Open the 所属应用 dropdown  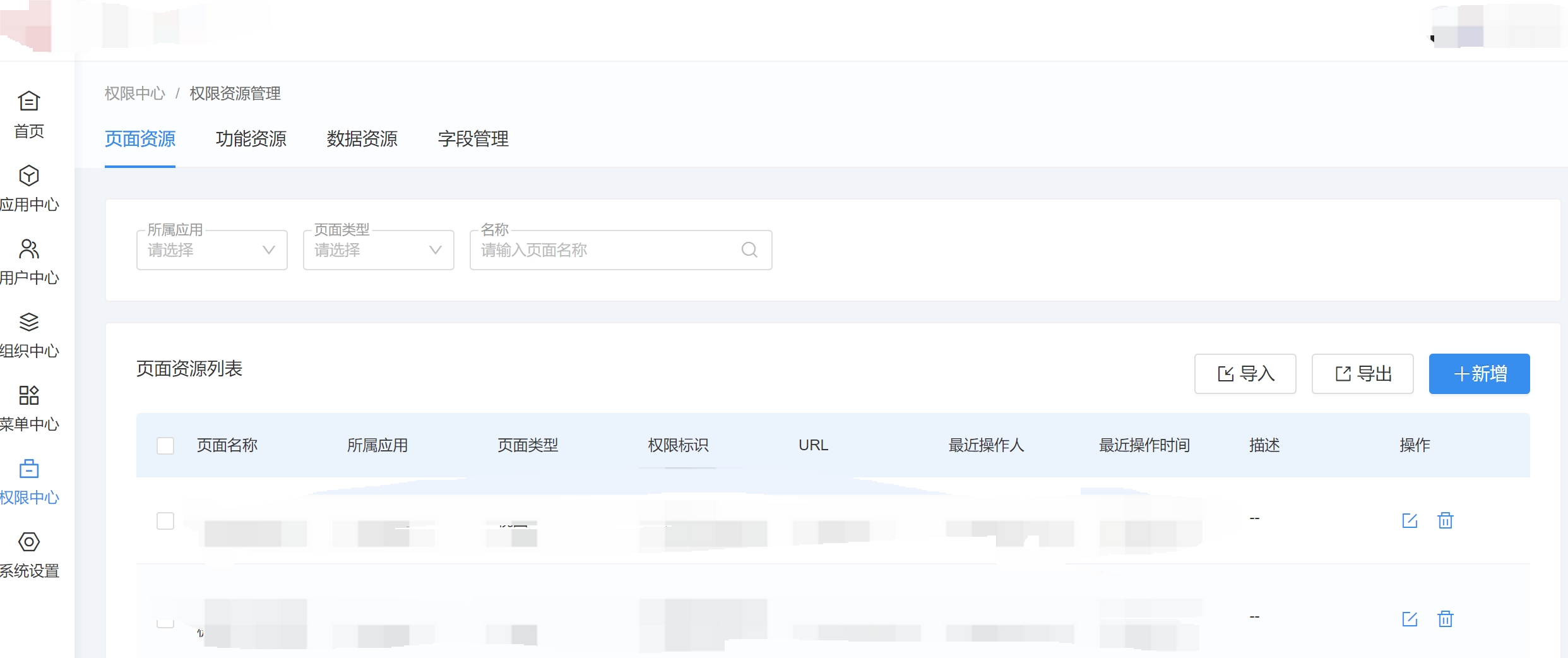tap(212, 250)
